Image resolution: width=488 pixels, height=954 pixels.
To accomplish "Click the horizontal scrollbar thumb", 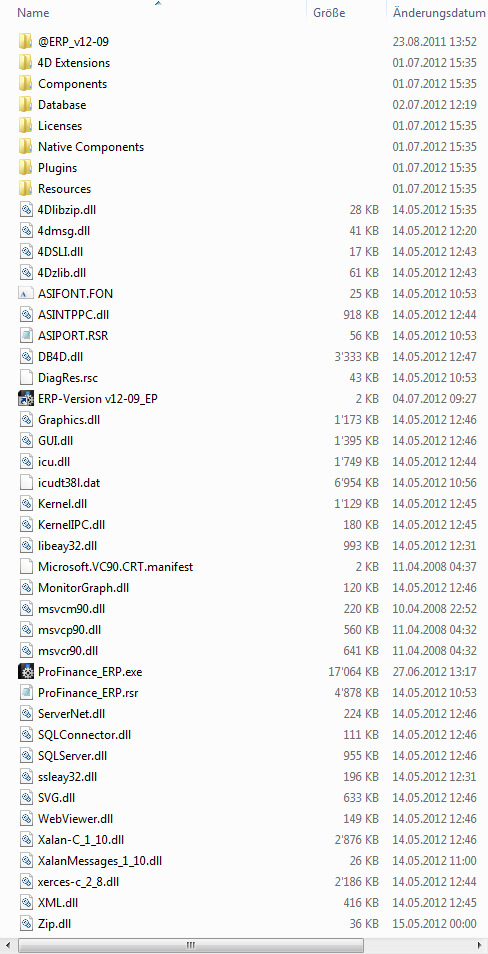I will (191, 945).
